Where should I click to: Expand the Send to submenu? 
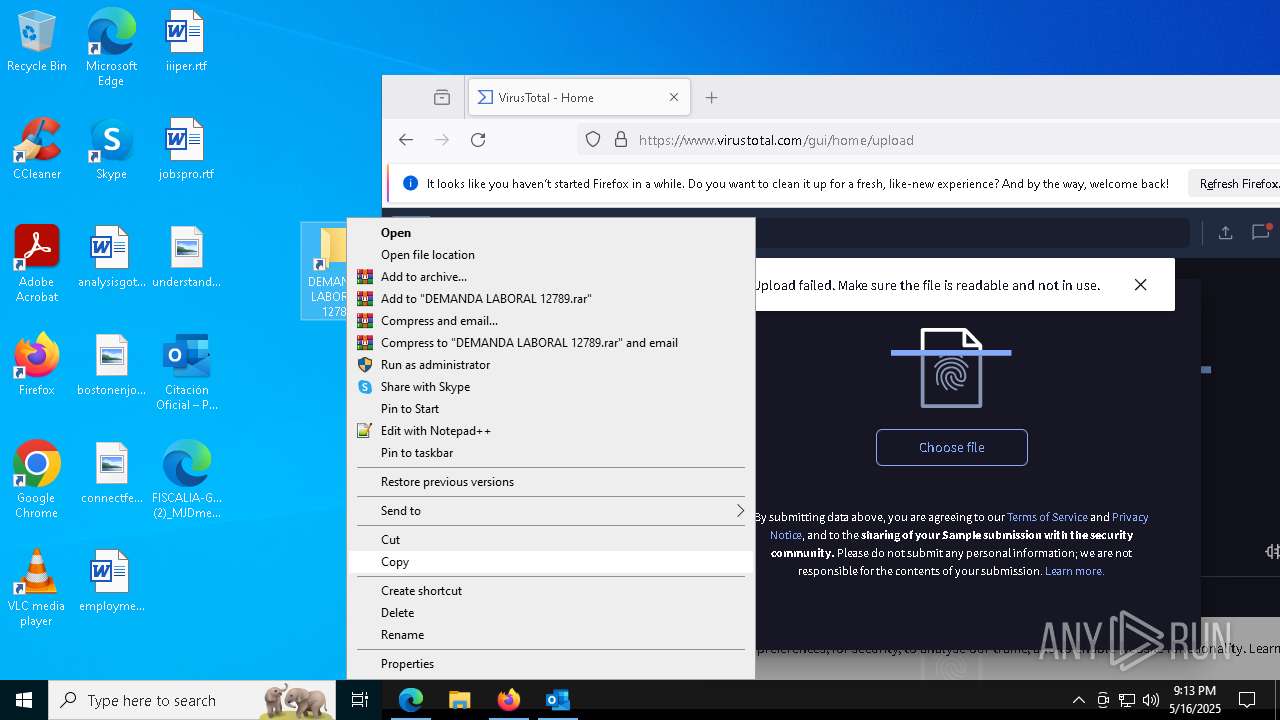[x=551, y=511]
